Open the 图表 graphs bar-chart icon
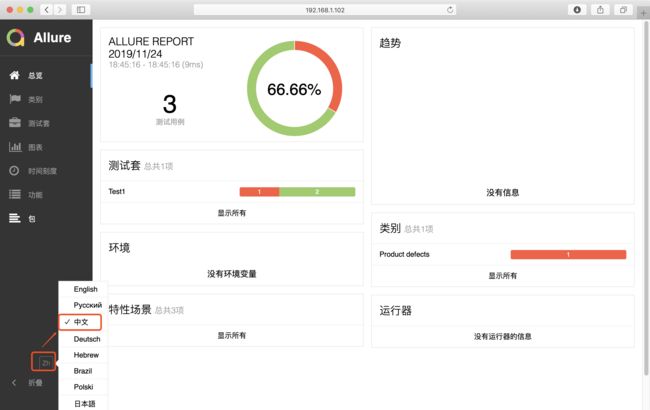This screenshot has height=410, width=650. pos(15,147)
